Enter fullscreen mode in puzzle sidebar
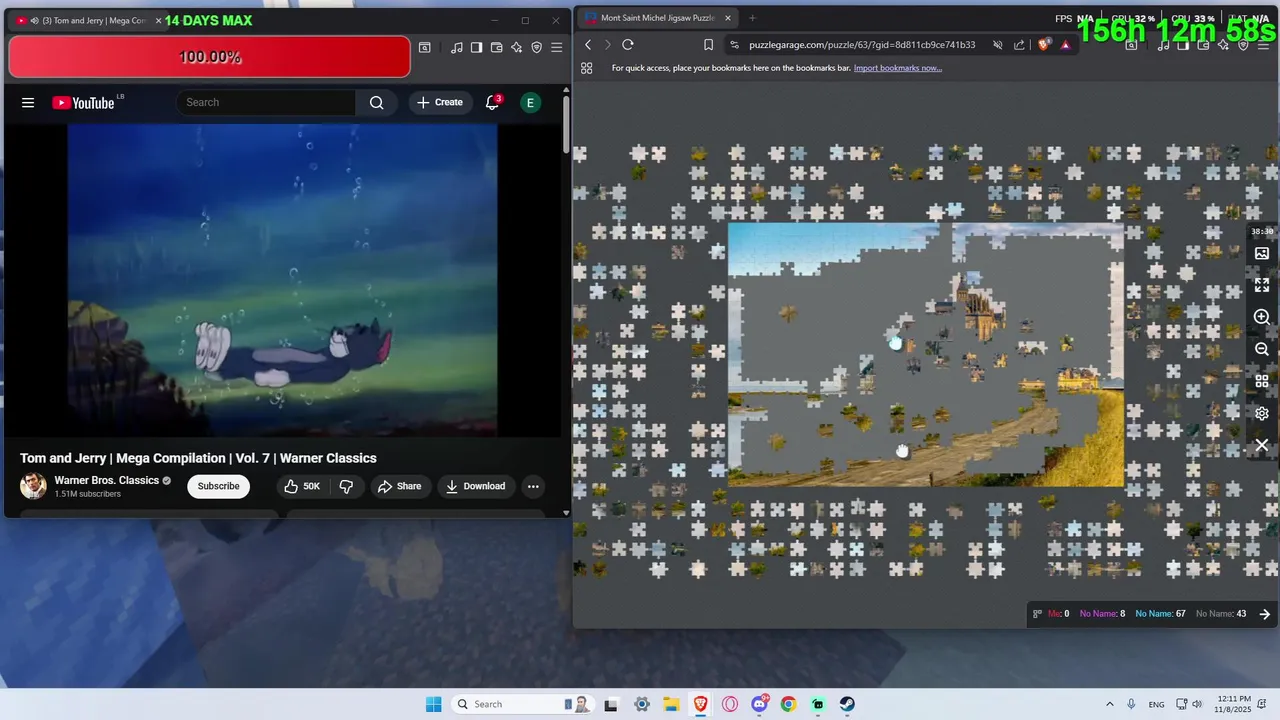1280x720 pixels. [1262, 285]
